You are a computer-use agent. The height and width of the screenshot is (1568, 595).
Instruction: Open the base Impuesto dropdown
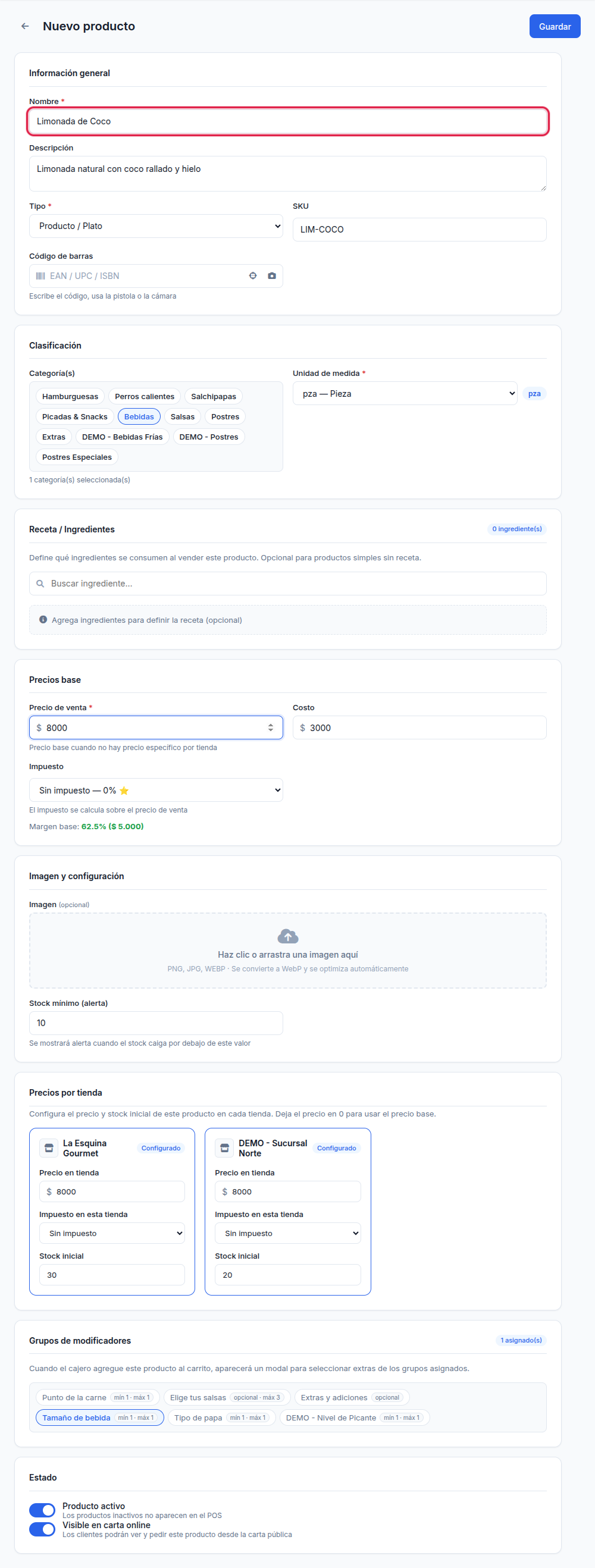click(x=156, y=790)
